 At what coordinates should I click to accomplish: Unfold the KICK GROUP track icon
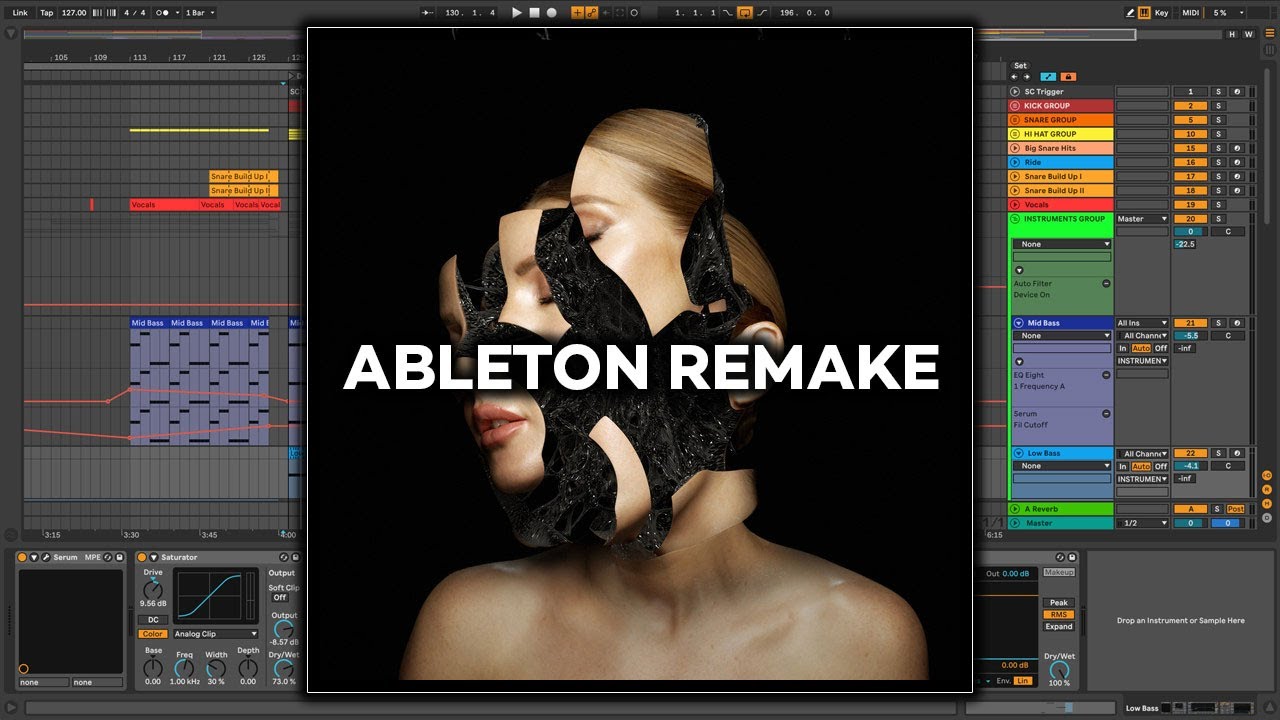1015,106
